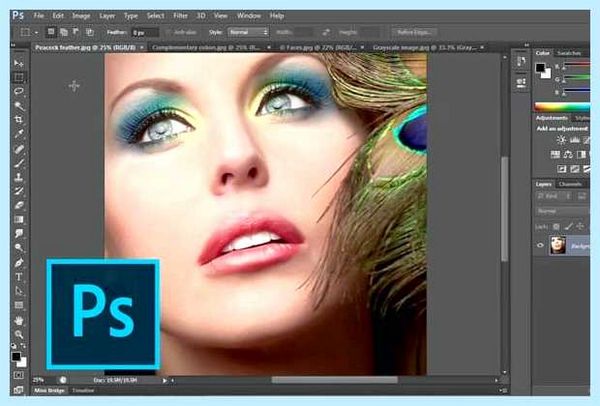600x406 pixels.
Task: Select the Path Selection tool
Action: (18, 291)
